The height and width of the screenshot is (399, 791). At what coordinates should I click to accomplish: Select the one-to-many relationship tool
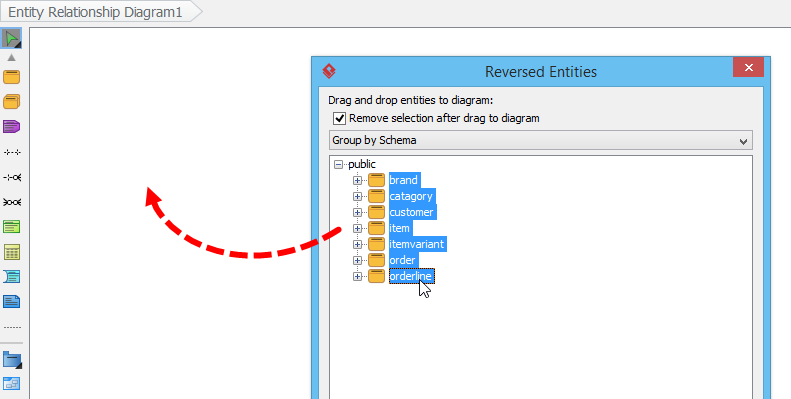coord(12,177)
